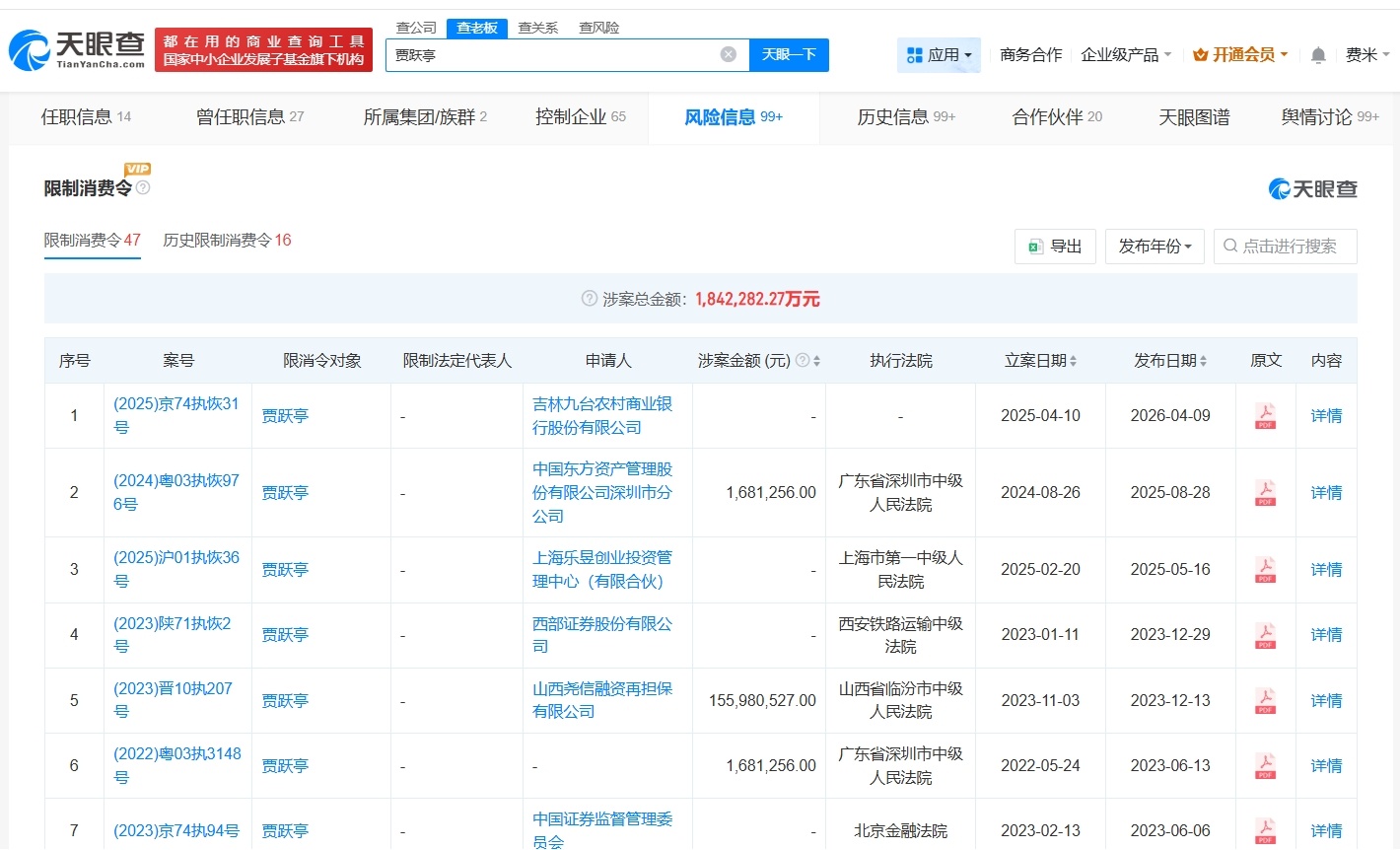
Task: Click the 点击进行搜索 table search field
Action: point(1286,247)
